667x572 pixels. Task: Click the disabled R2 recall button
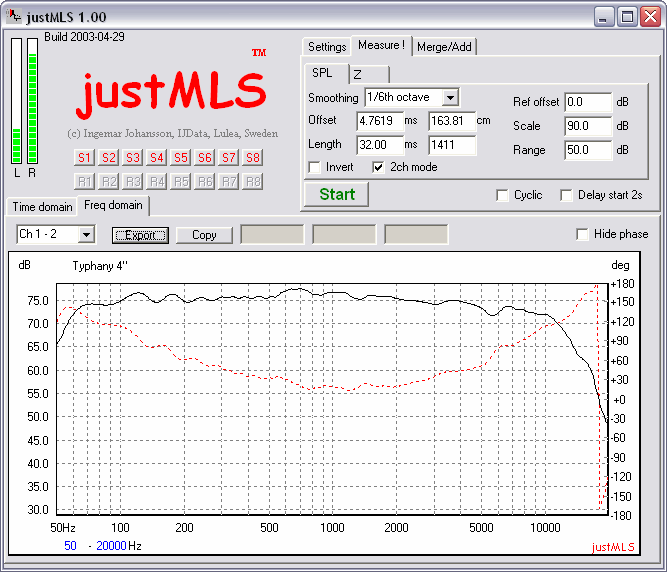tap(108, 182)
